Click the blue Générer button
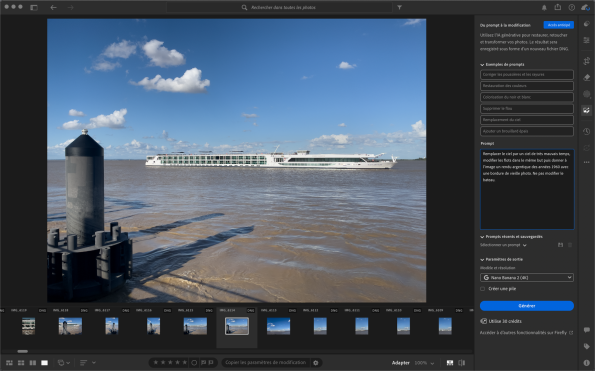595x371 pixels. (x=527, y=306)
